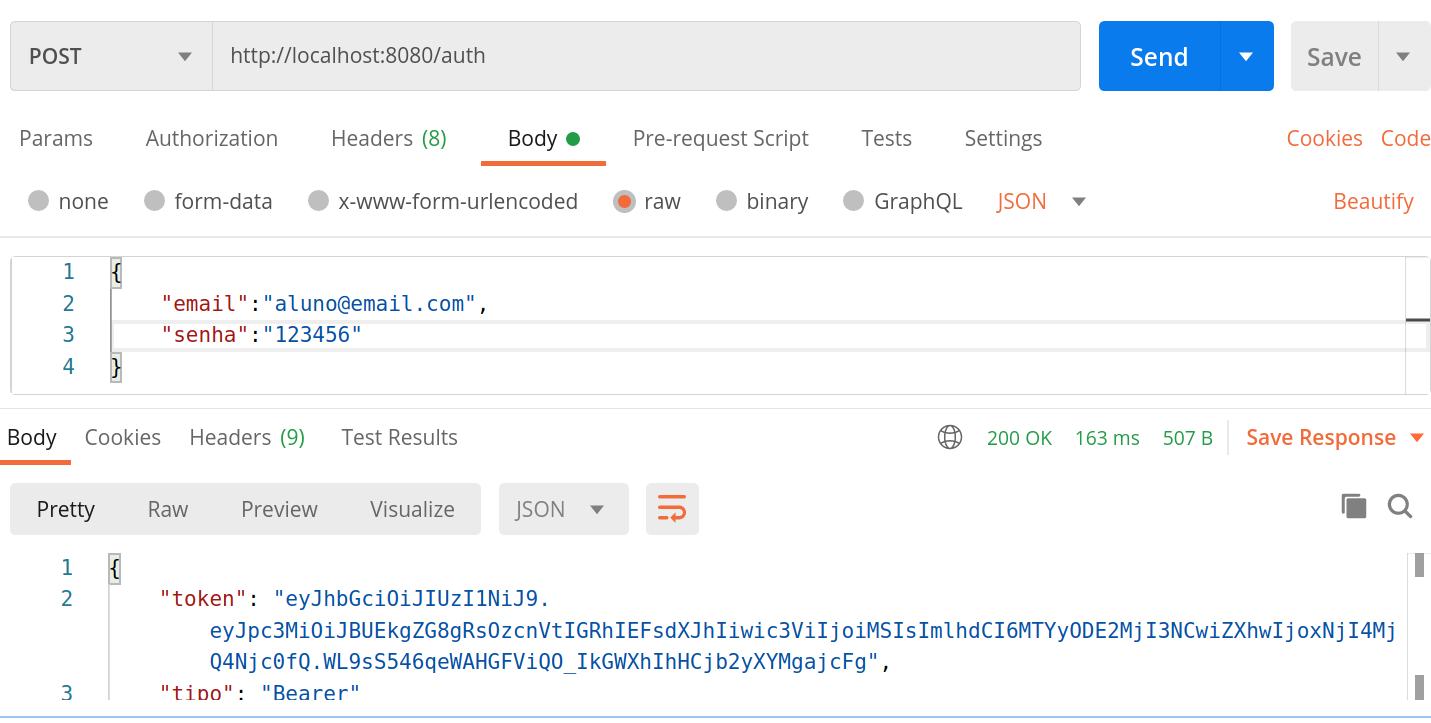Click the Save button

tap(1334, 56)
